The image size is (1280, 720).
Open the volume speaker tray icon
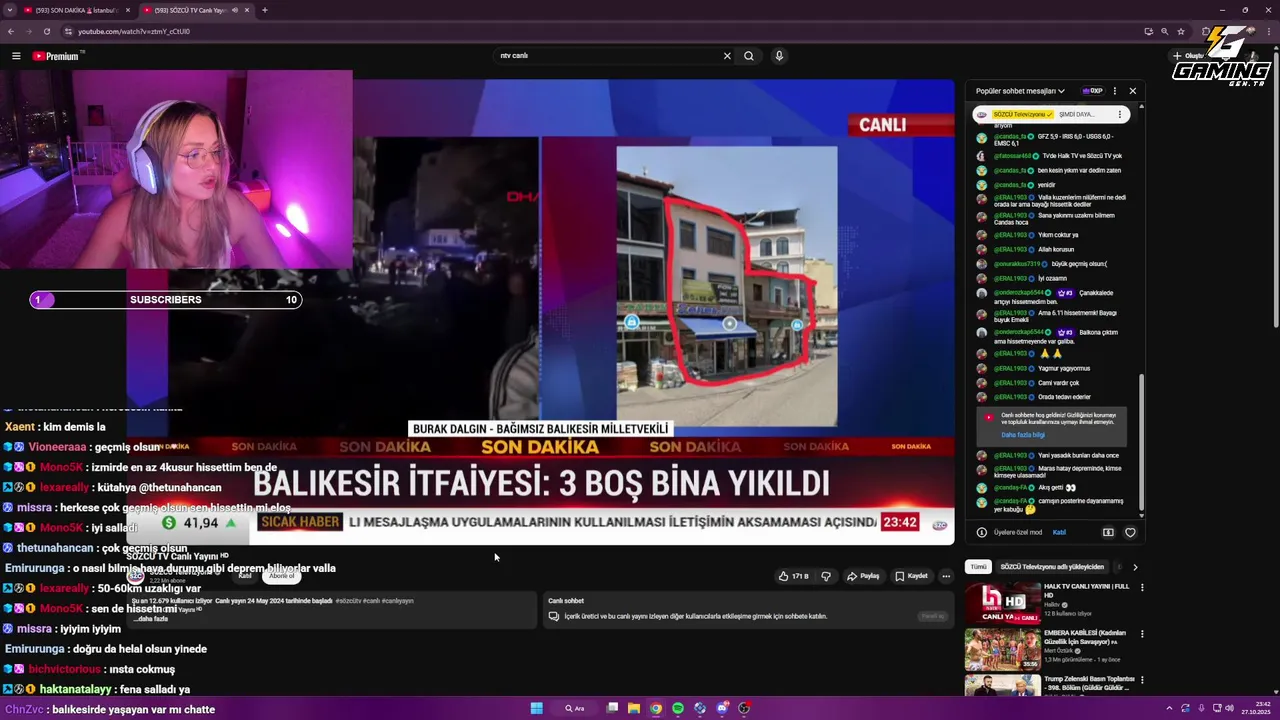click(x=1229, y=708)
